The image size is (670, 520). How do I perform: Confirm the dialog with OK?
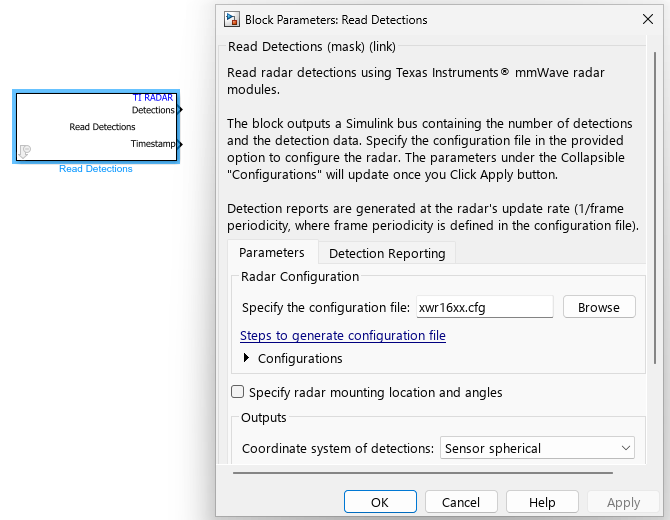[380, 502]
